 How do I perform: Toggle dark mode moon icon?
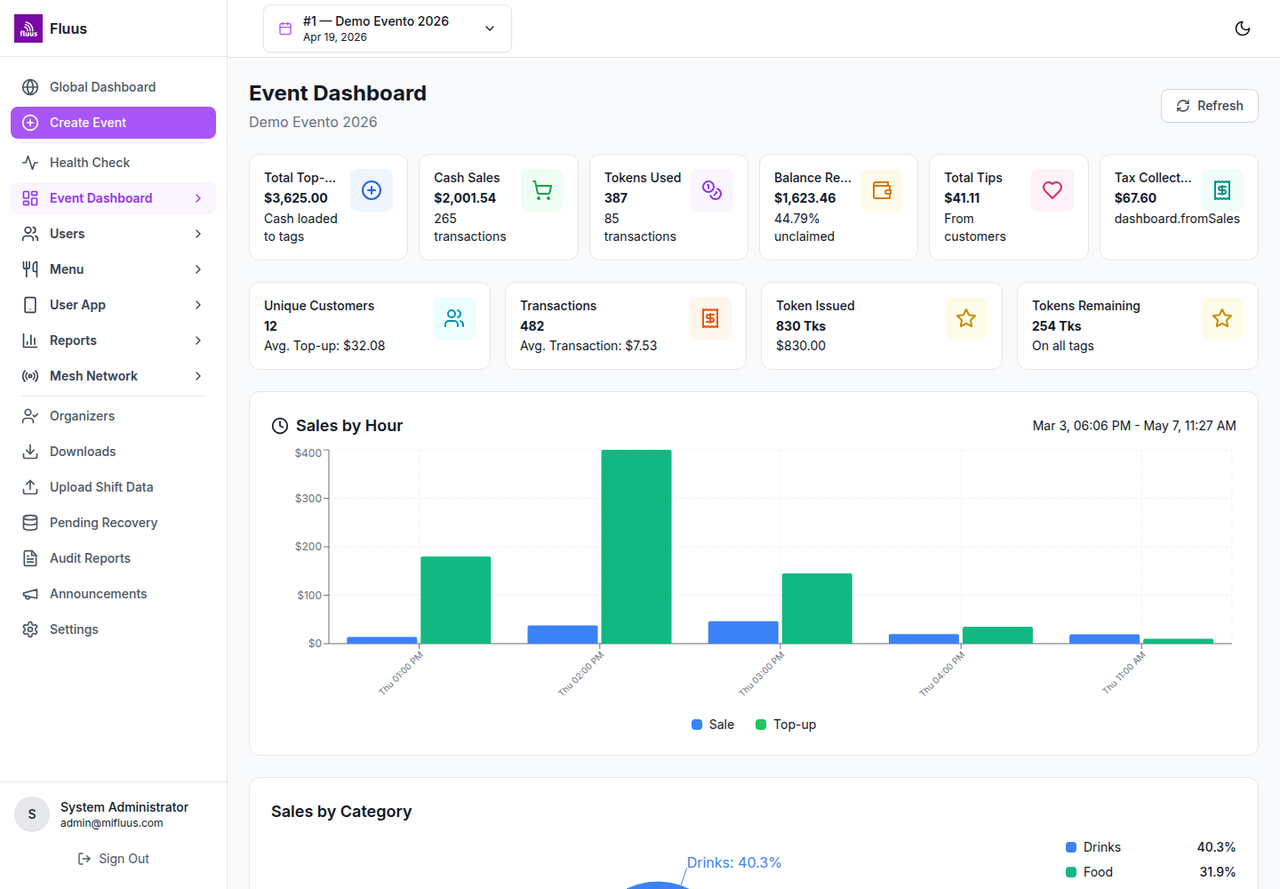(1243, 28)
